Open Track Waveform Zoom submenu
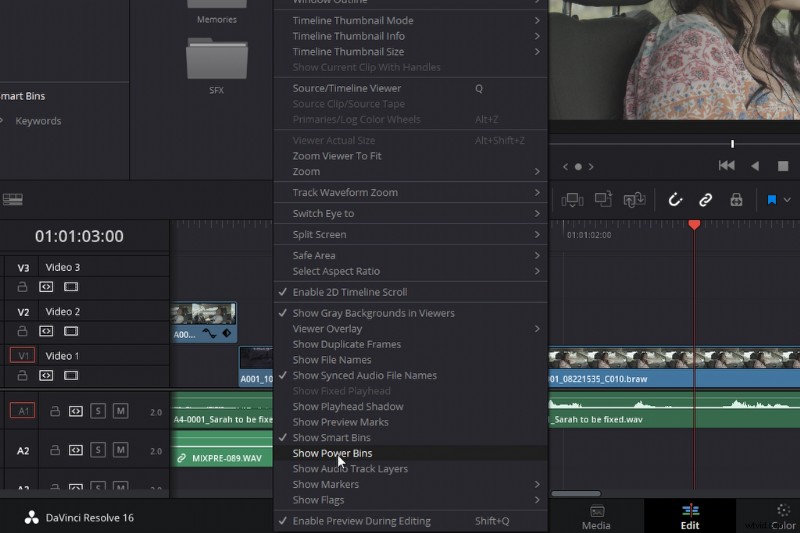 coord(411,192)
